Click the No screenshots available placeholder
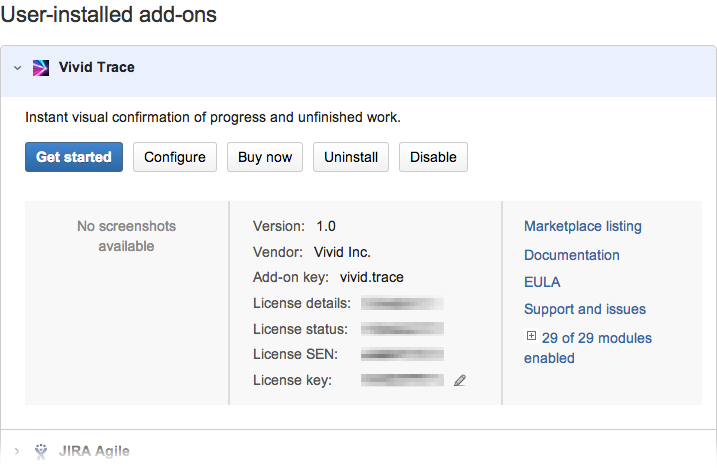 pyautogui.click(x=126, y=236)
